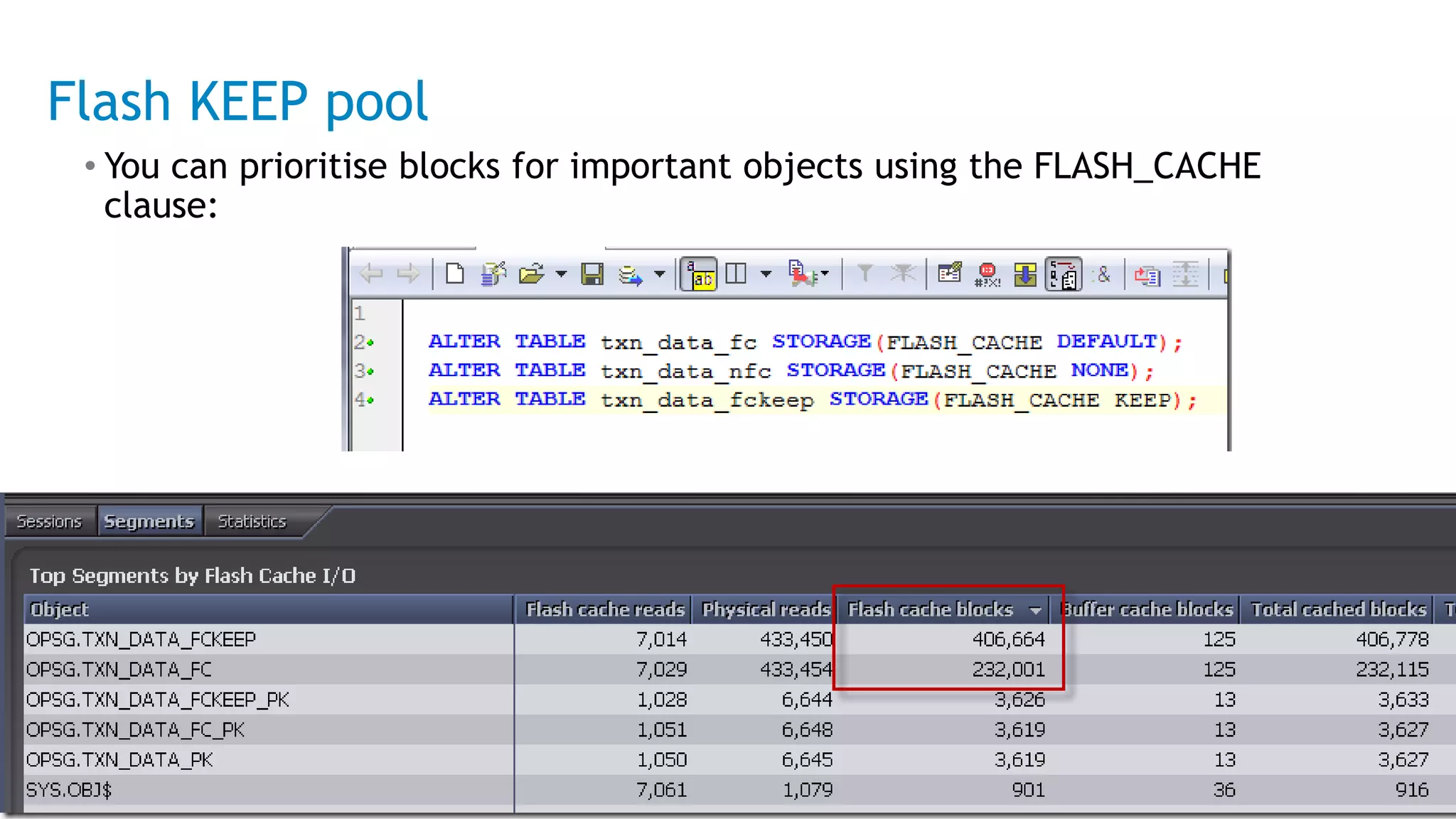Click the filter funnel icon
1456x819 pixels.
coord(864,273)
